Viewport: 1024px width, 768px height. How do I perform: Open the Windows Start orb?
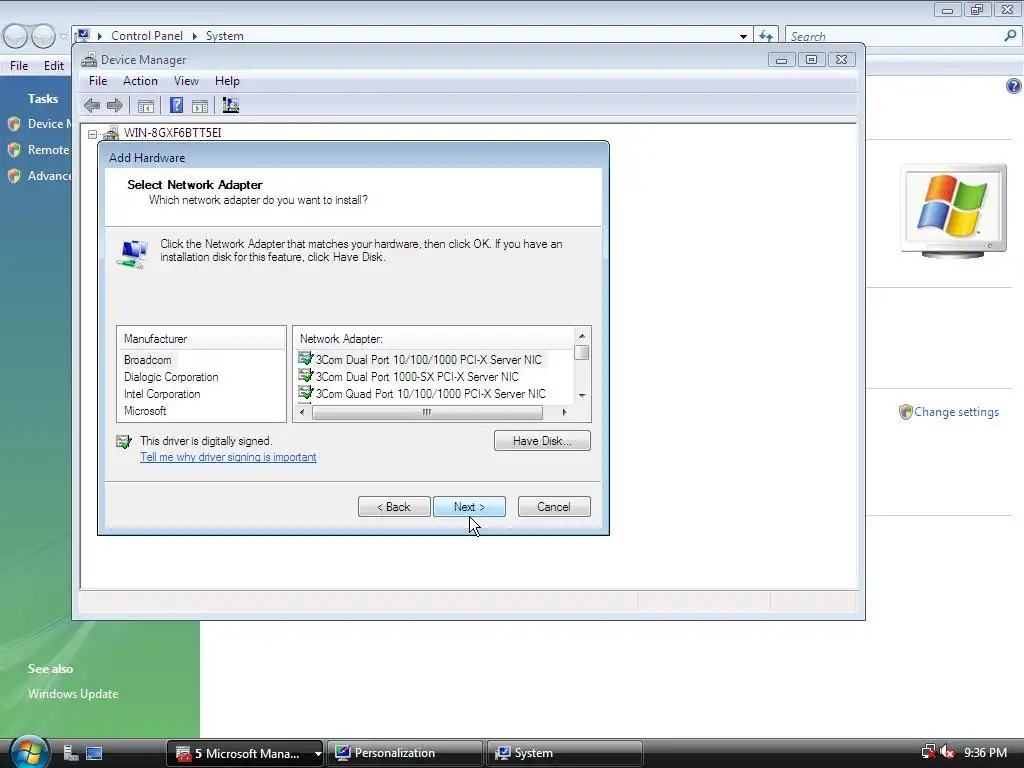[29, 751]
